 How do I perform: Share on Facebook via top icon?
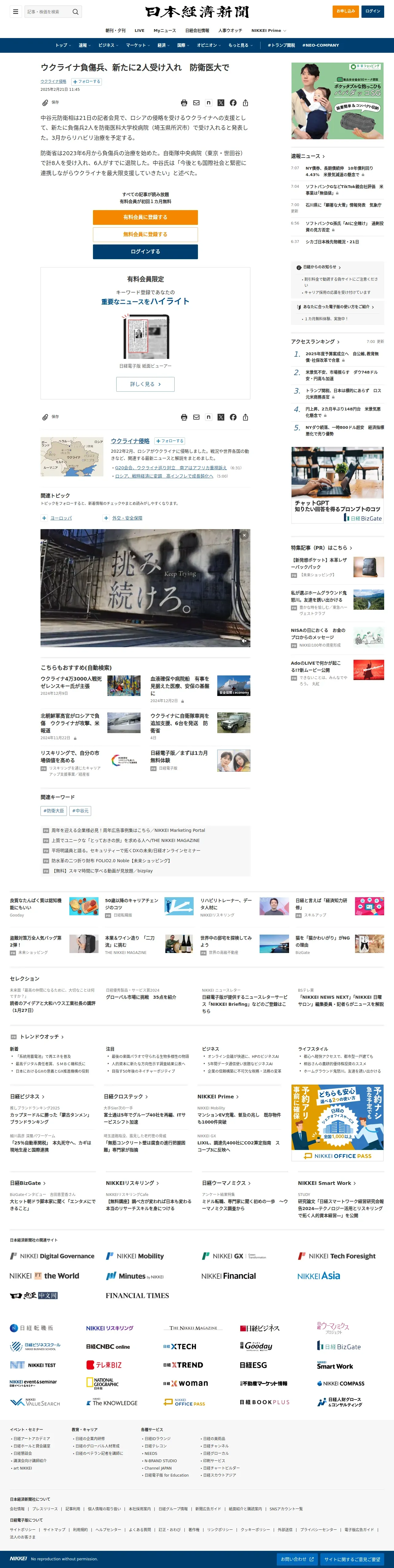click(x=233, y=103)
